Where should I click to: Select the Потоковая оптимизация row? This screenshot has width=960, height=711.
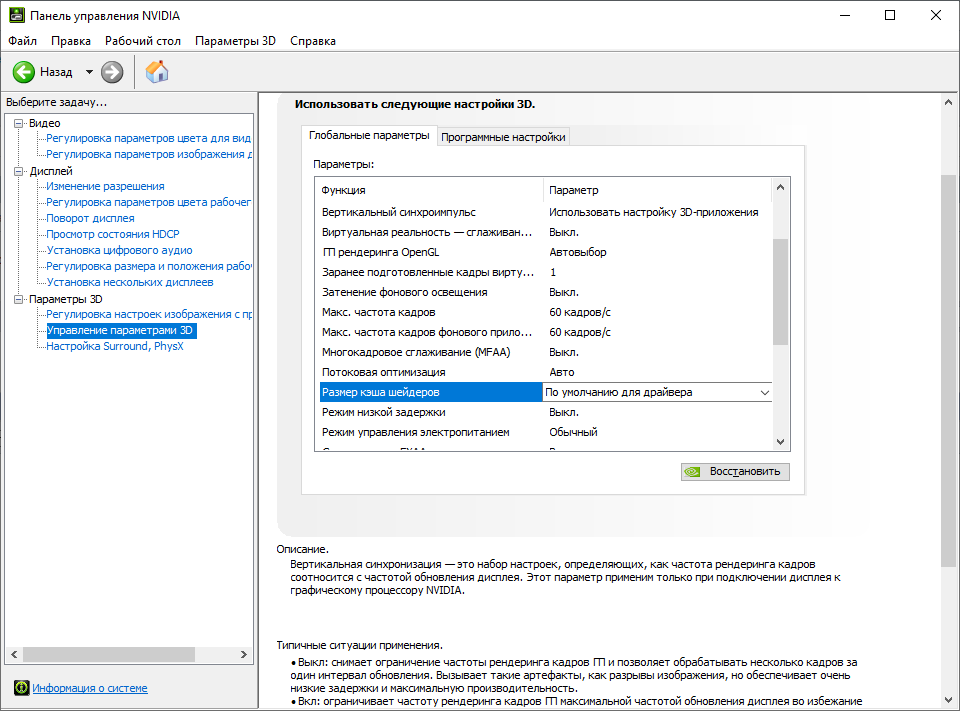coord(546,372)
